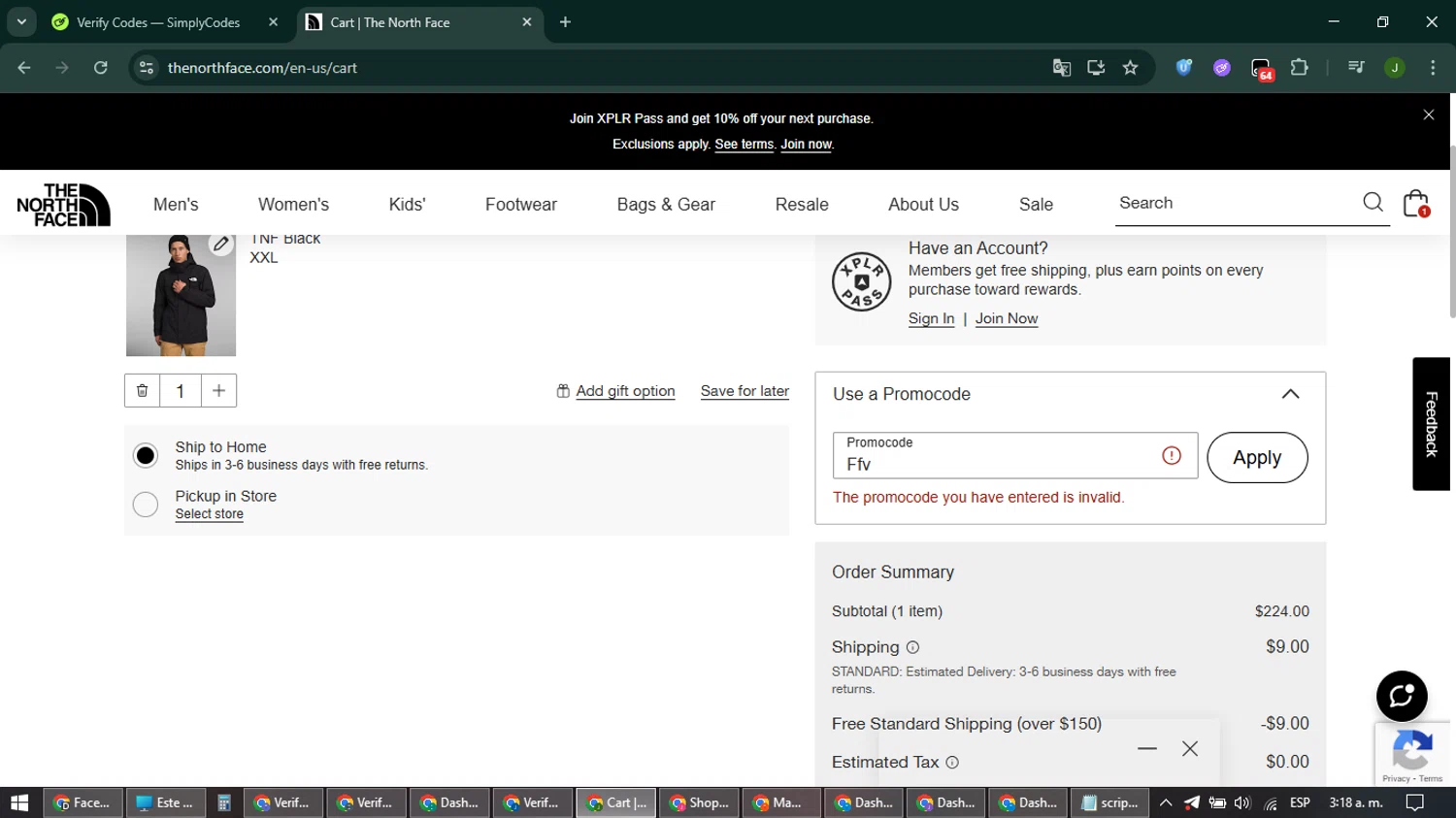Open the shopping cart bag icon
This screenshot has height=818, width=1456.
point(1416,203)
